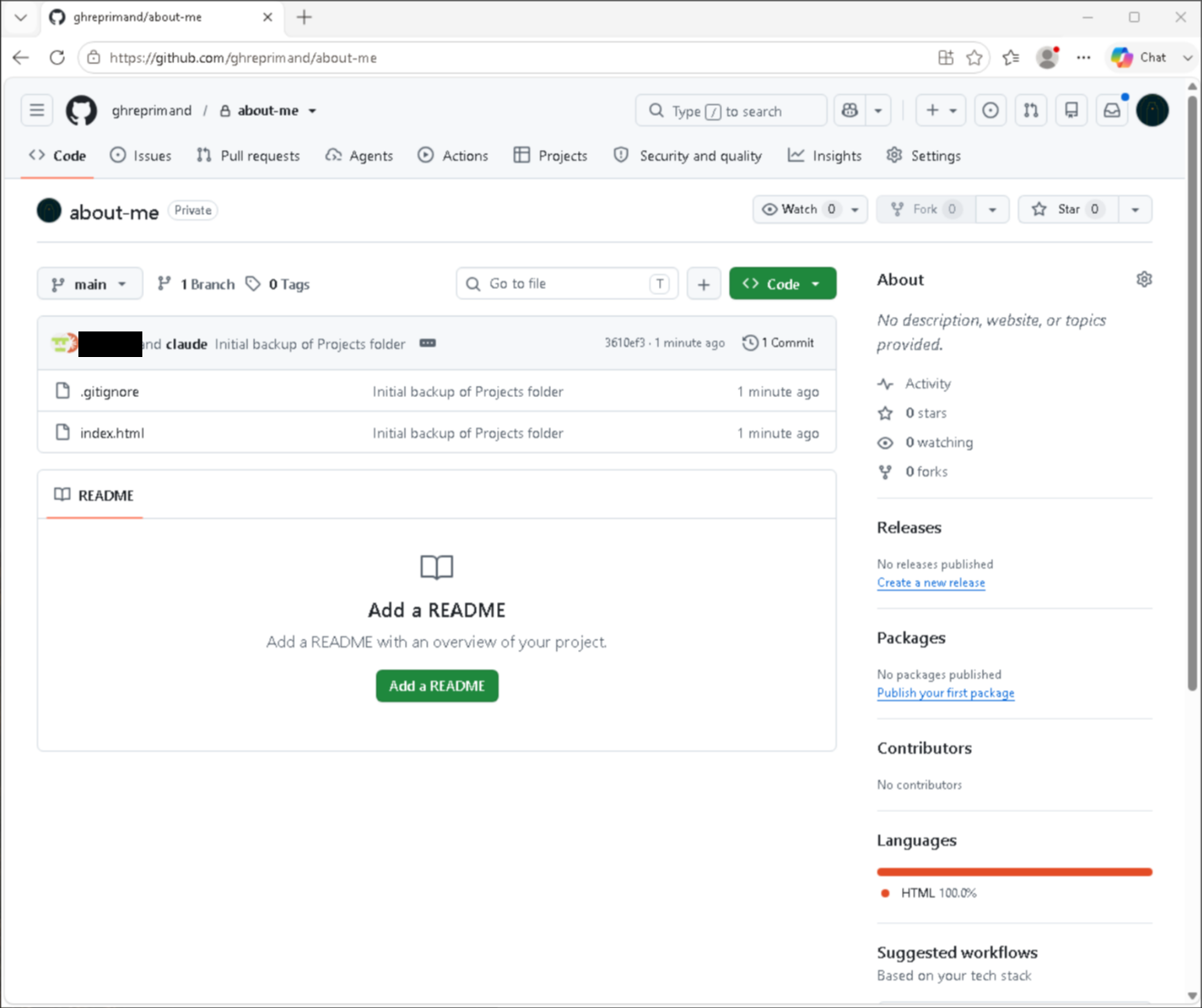Open the create new plus dropdown
1202x1008 pixels.
point(941,110)
